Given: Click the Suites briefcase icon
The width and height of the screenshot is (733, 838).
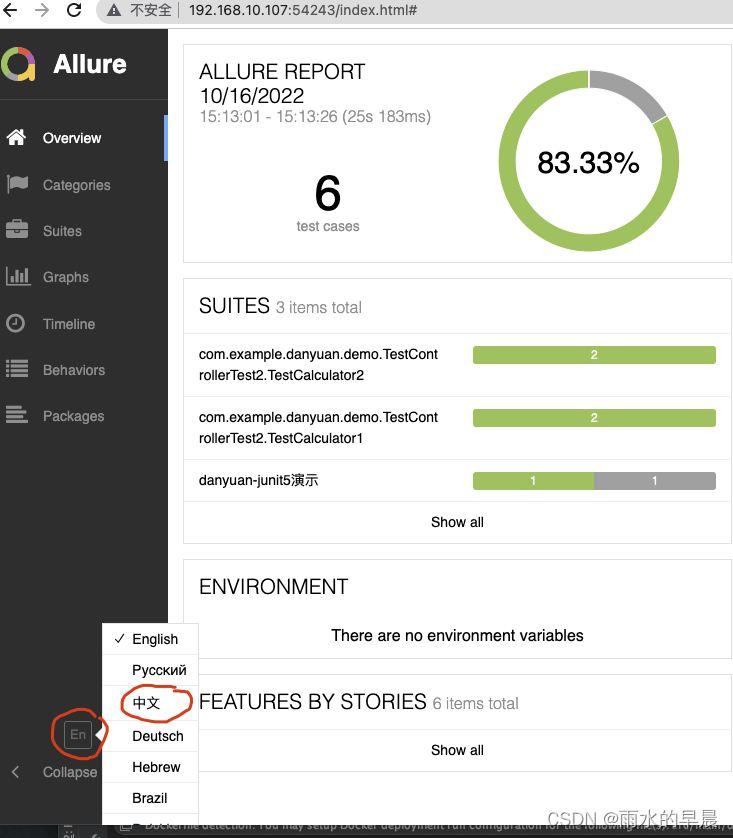Looking at the screenshot, I should tap(17, 229).
